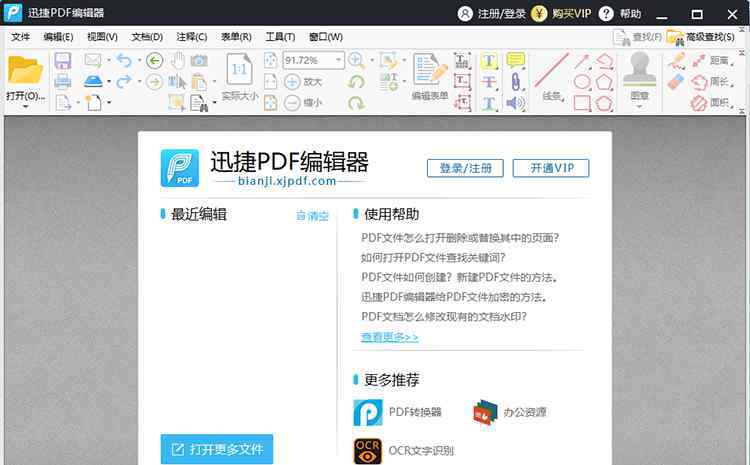Select the Eraser tool icon
This screenshot has width=750, height=465.
click(676, 81)
